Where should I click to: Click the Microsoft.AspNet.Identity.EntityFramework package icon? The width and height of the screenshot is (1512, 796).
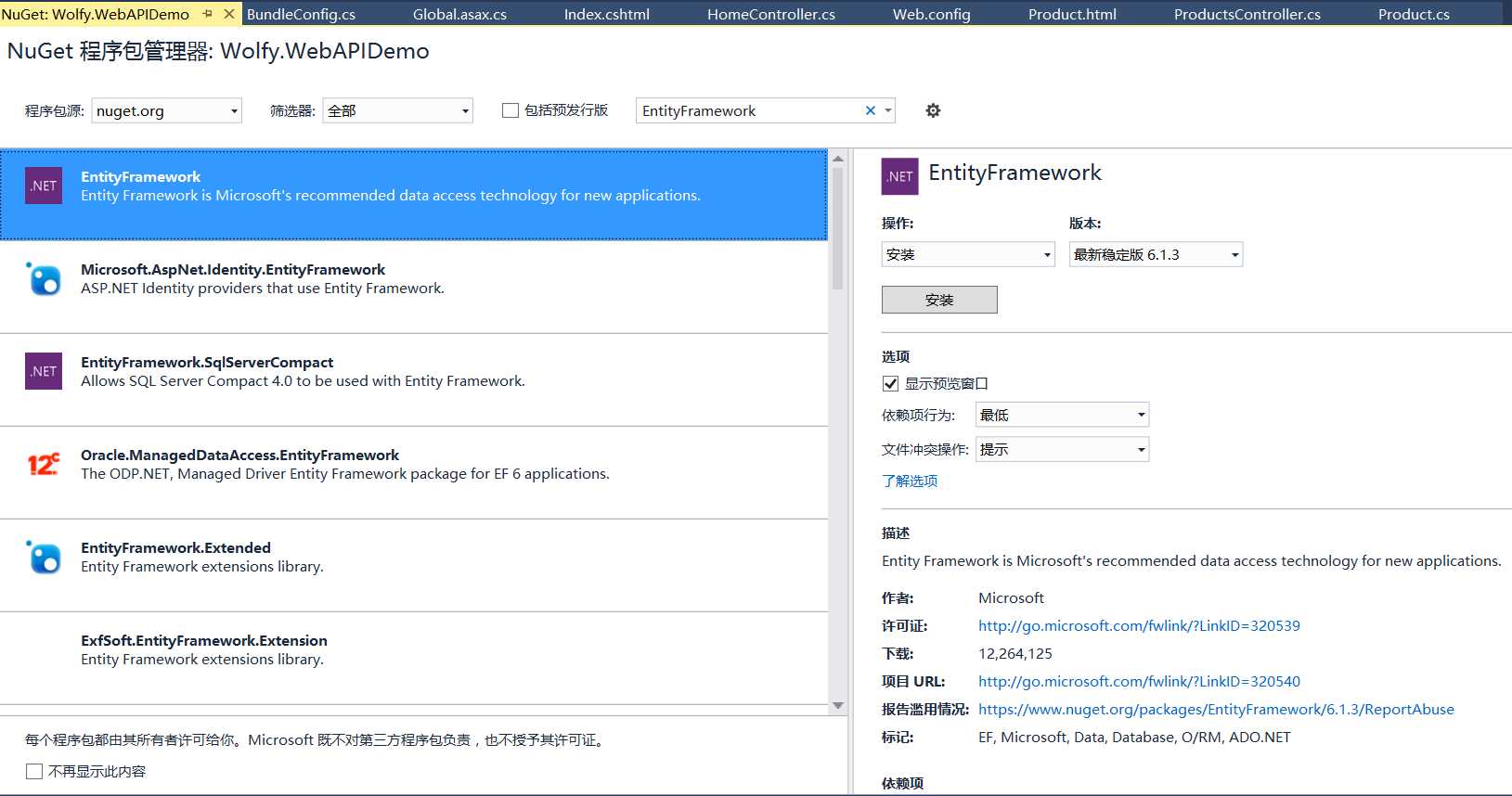coord(44,278)
